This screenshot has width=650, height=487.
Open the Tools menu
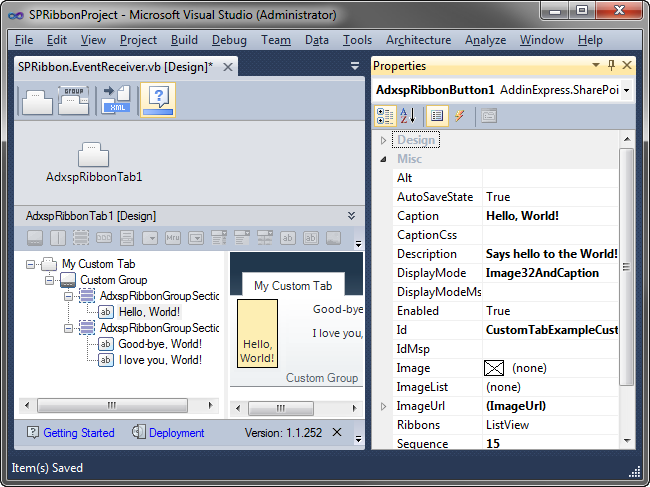tap(357, 40)
